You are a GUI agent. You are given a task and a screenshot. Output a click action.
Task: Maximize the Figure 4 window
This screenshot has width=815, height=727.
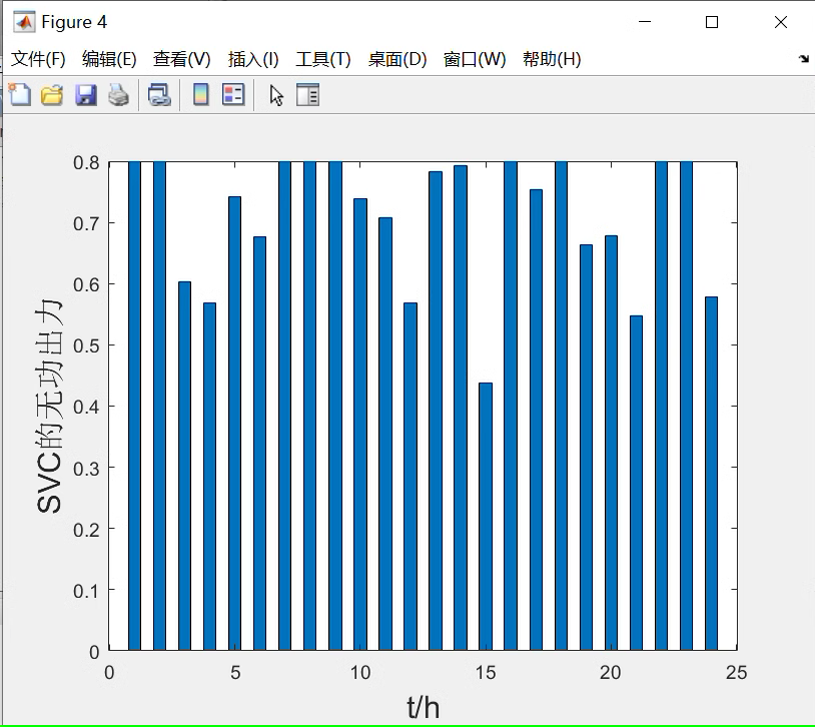(x=712, y=22)
